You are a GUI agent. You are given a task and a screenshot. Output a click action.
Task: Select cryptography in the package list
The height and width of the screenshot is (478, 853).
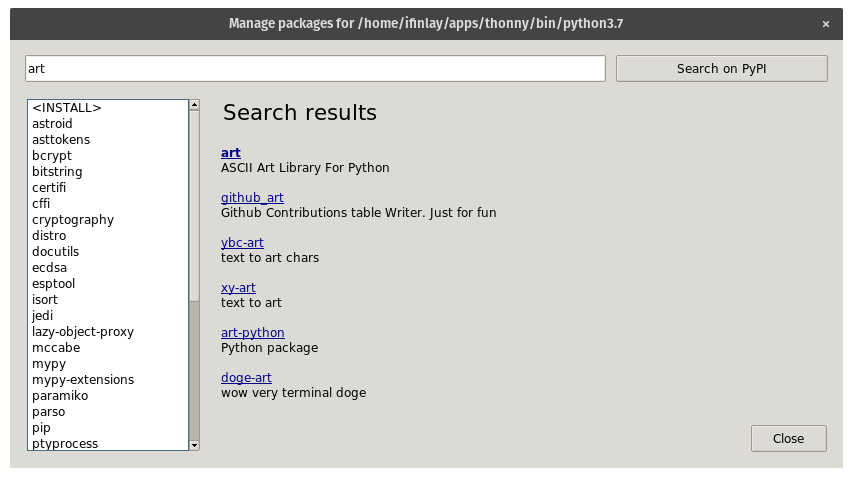click(x=108, y=220)
